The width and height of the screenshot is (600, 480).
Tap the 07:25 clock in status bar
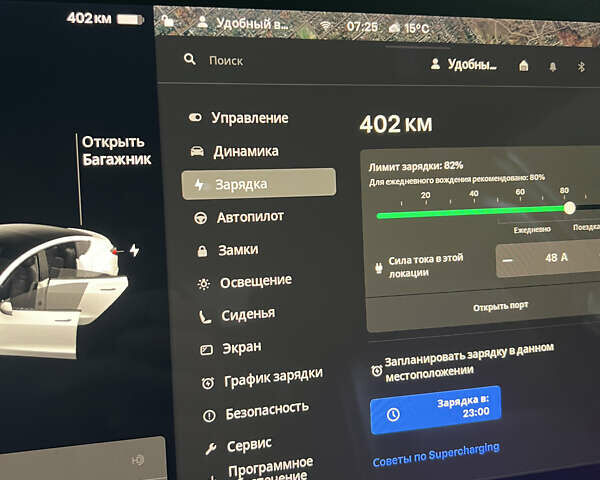click(x=362, y=26)
